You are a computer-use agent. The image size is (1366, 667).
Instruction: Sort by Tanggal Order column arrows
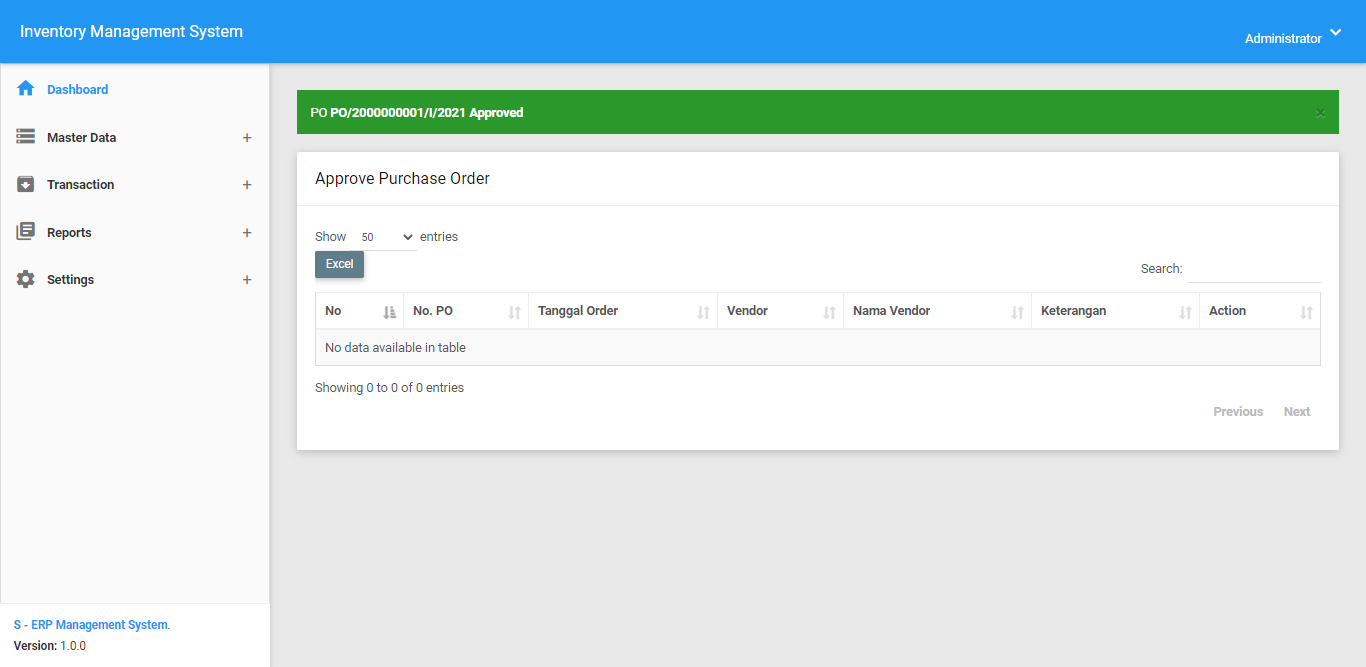pyautogui.click(x=704, y=312)
